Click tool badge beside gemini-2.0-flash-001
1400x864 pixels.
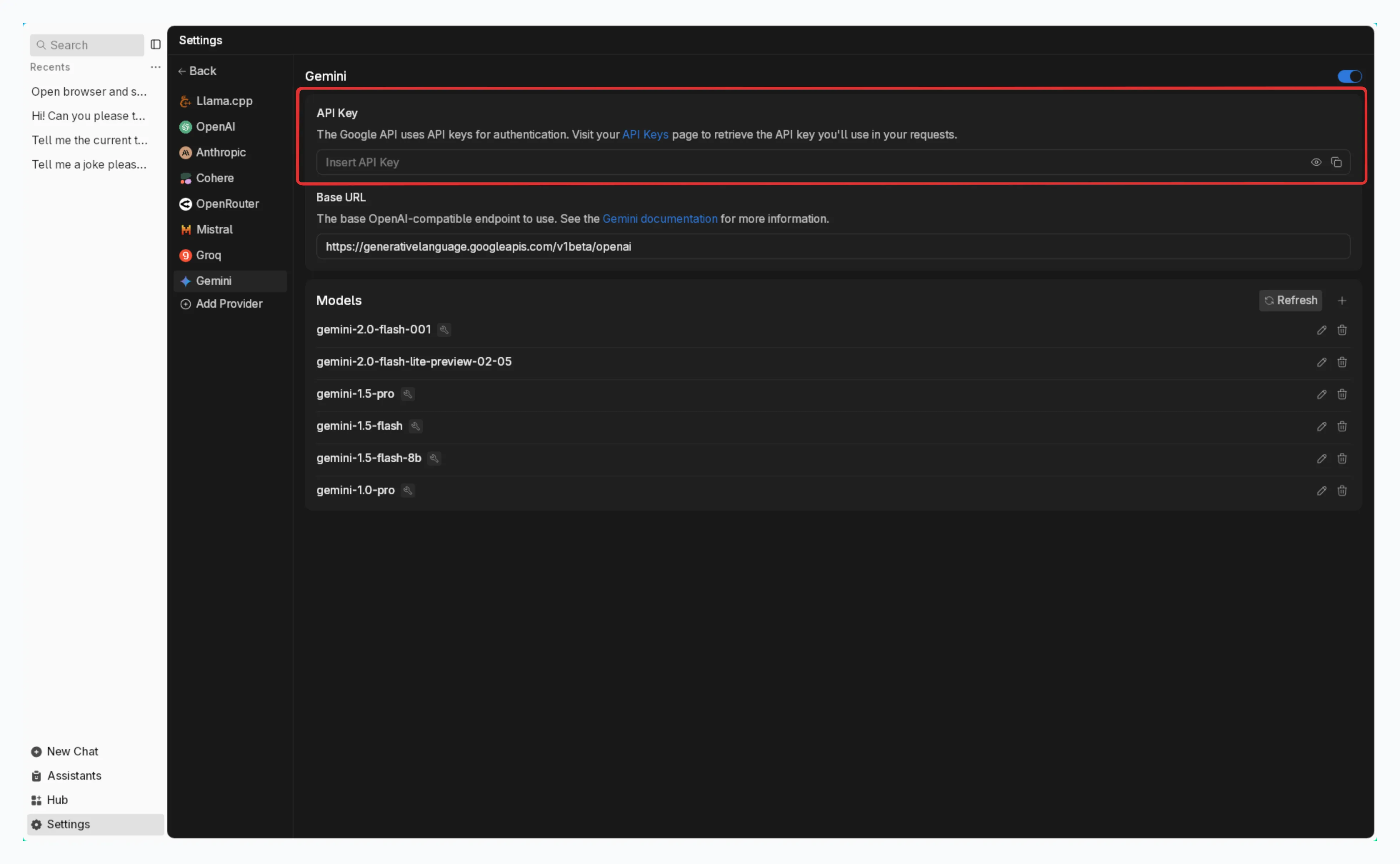tap(444, 330)
